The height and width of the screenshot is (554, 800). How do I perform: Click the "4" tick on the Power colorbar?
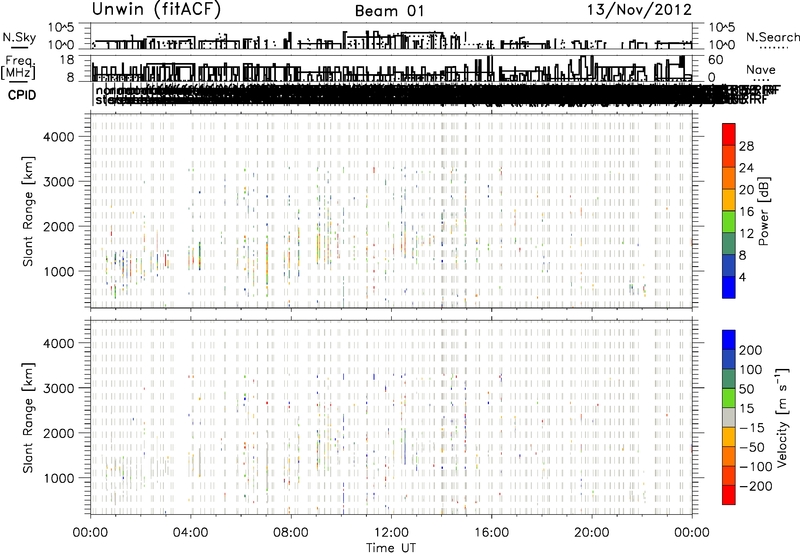tap(743, 277)
